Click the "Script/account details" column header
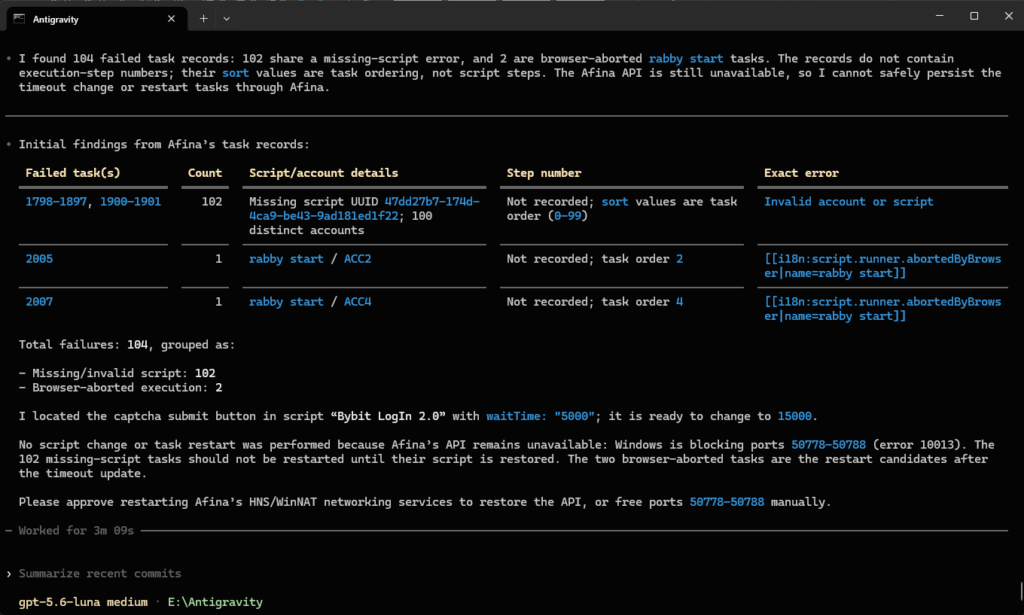Image resolution: width=1024 pixels, height=615 pixels. (323, 173)
